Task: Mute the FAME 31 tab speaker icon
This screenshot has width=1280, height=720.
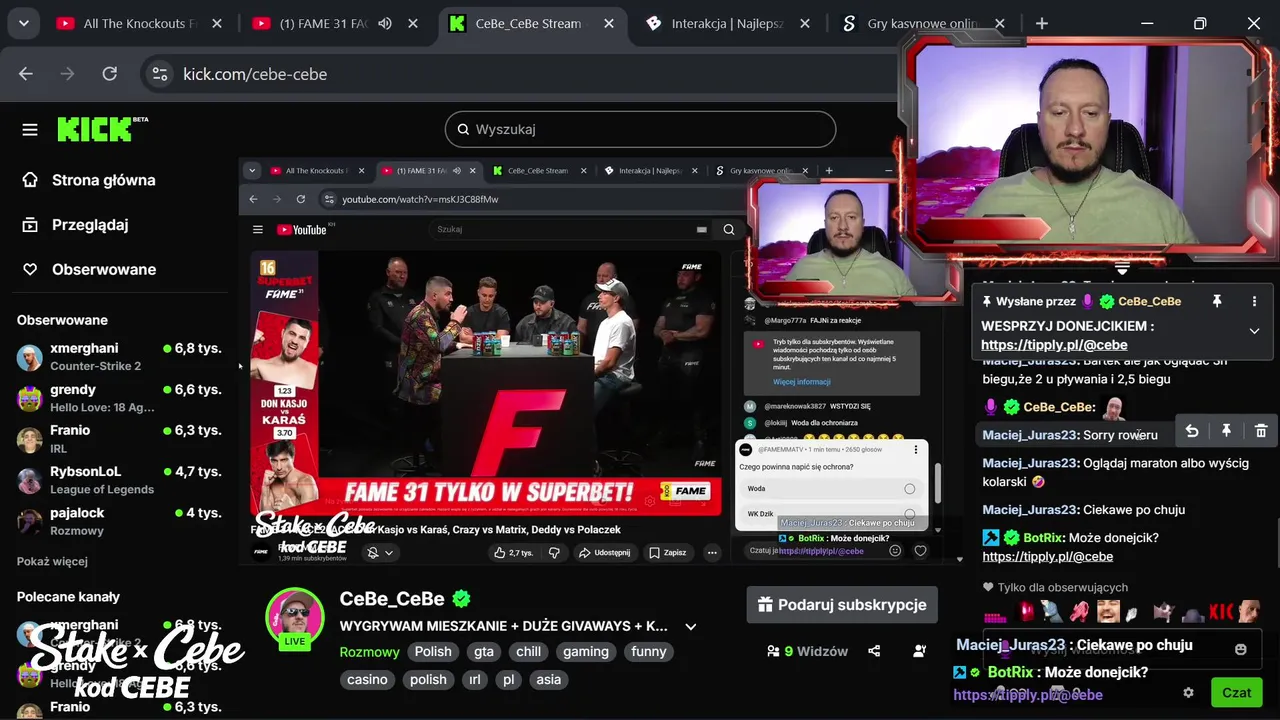Action: click(x=385, y=23)
